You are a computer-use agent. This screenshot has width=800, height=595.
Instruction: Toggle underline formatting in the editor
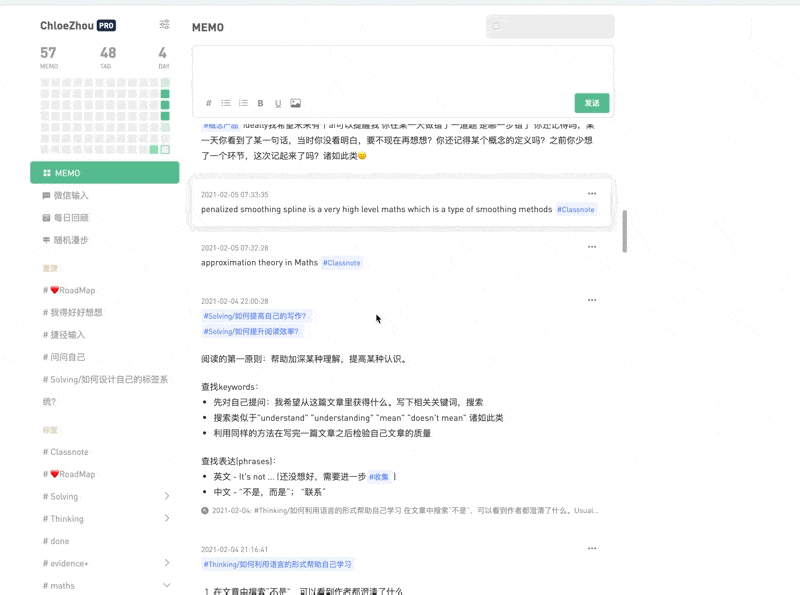point(278,104)
